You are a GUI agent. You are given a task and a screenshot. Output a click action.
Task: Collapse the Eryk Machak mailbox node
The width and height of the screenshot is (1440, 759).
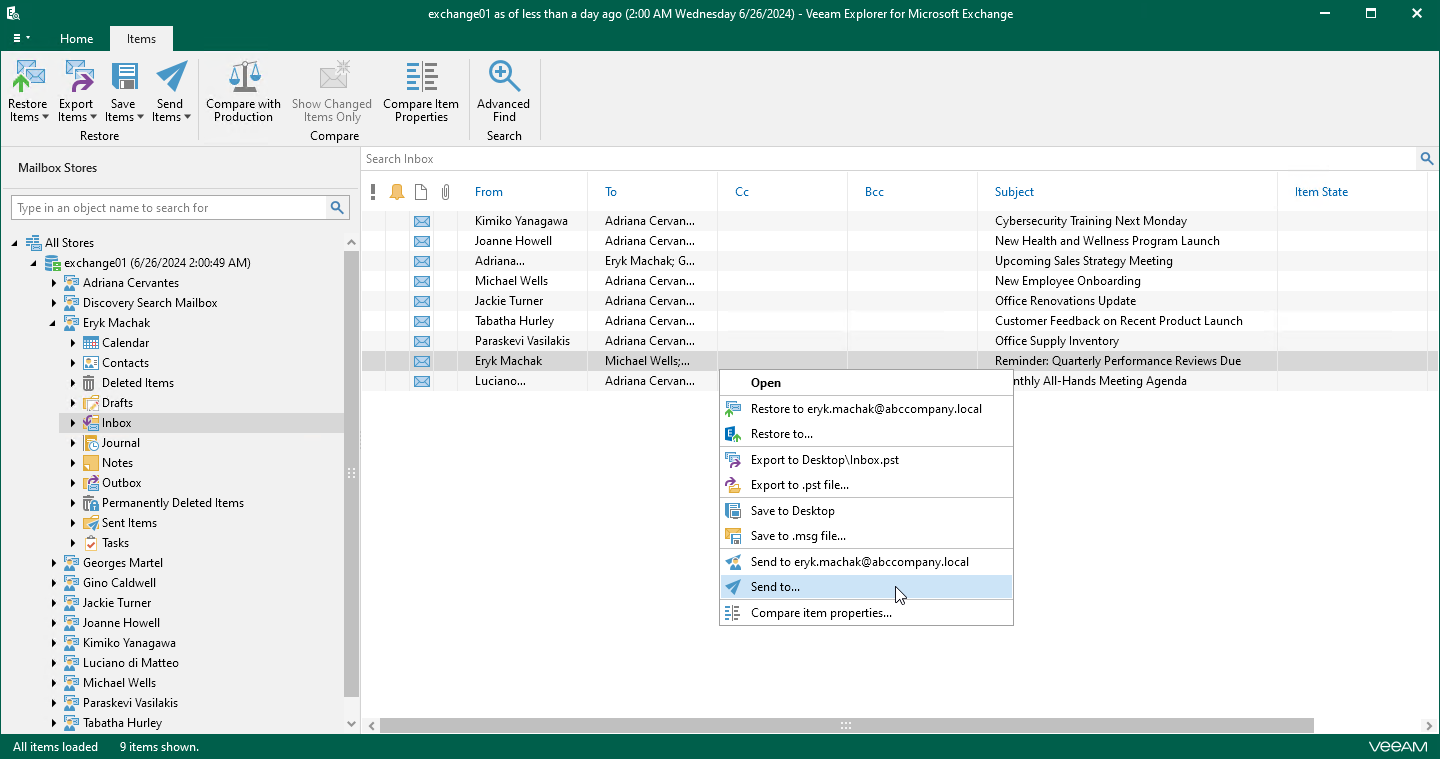coord(54,323)
